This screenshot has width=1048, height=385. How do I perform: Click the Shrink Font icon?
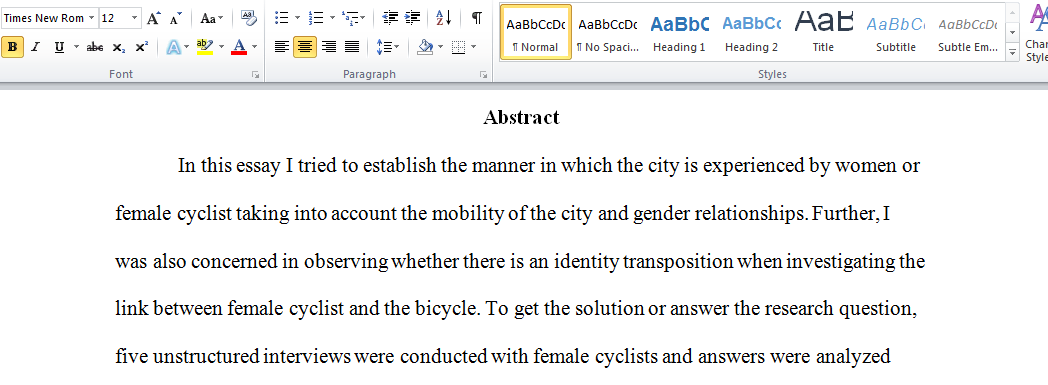point(175,19)
